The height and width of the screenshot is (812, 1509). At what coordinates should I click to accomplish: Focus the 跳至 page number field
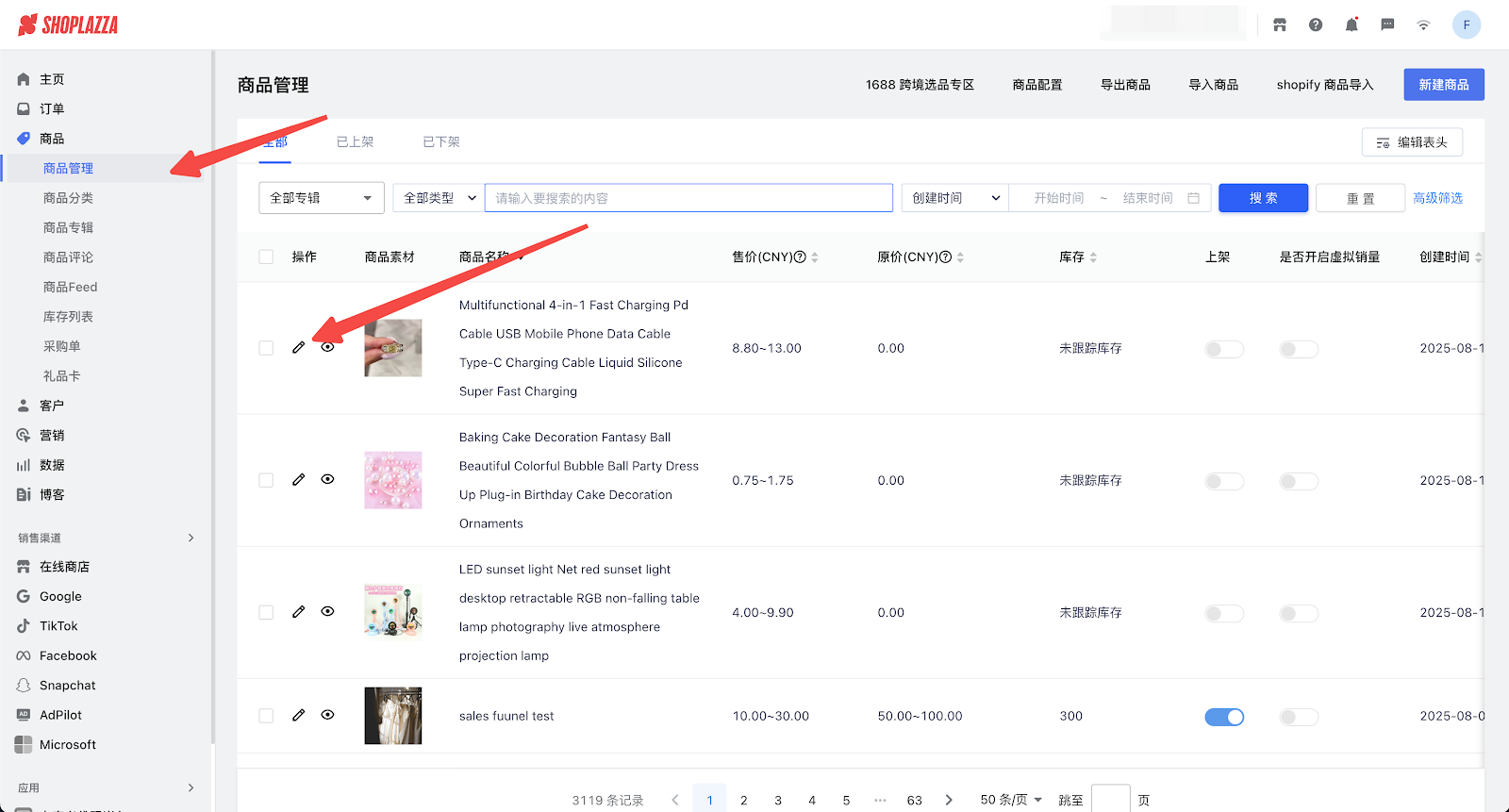(1111, 800)
